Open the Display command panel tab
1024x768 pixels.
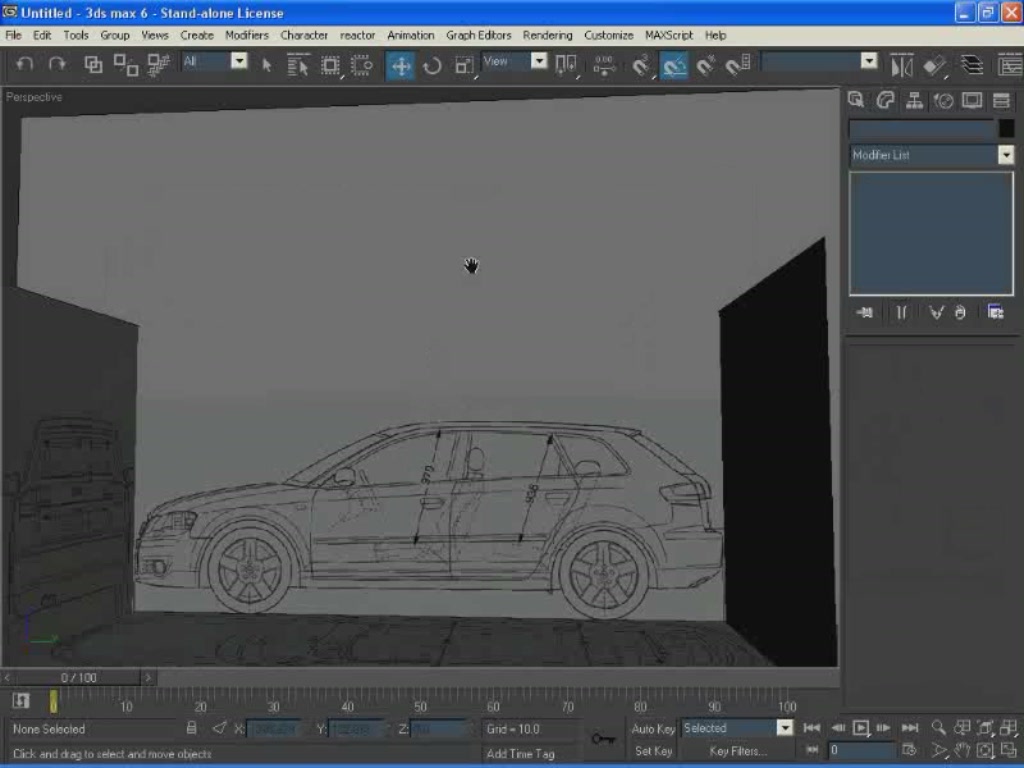coord(972,100)
